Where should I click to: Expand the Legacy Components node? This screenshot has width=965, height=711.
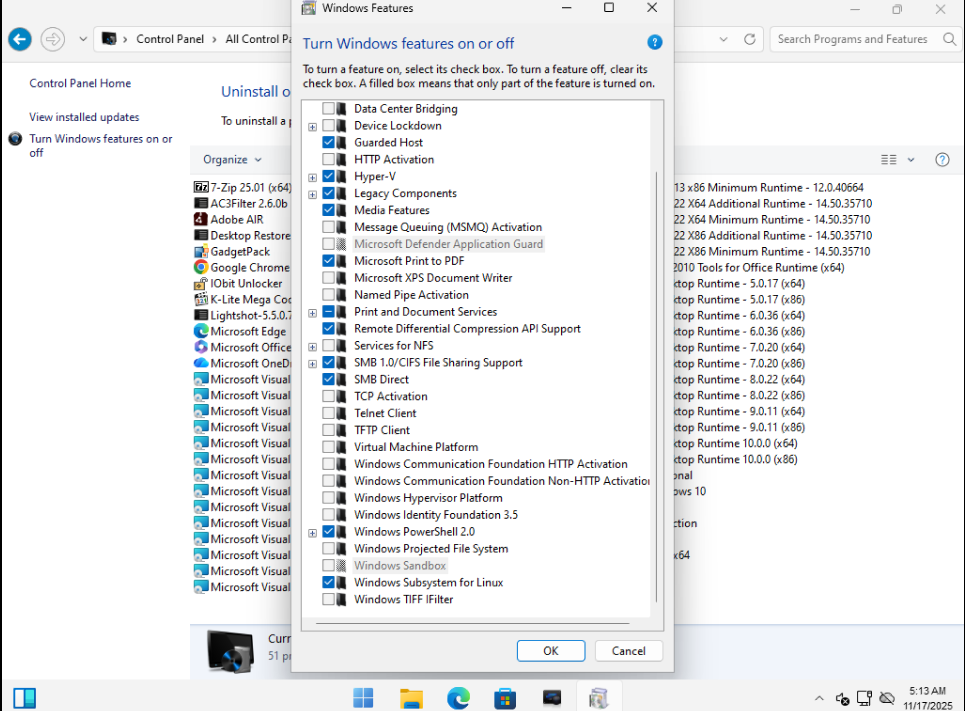pyautogui.click(x=313, y=194)
